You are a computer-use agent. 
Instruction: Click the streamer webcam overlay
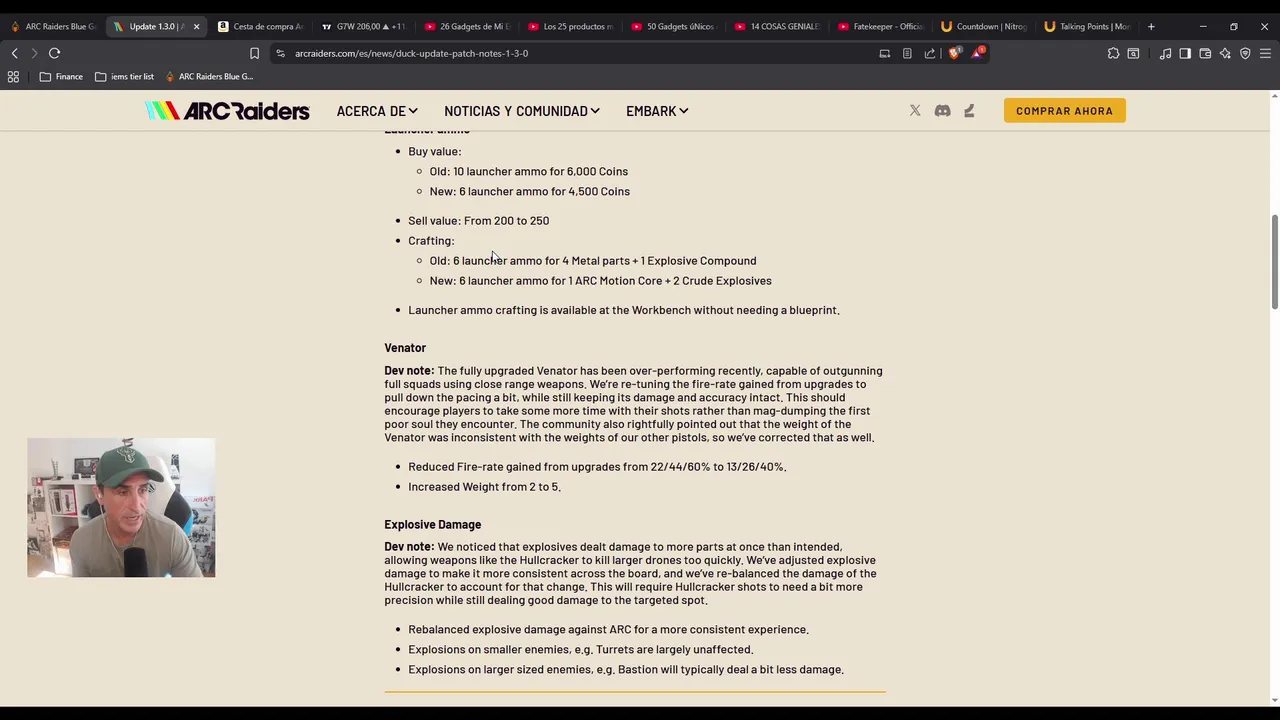[x=121, y=507]
